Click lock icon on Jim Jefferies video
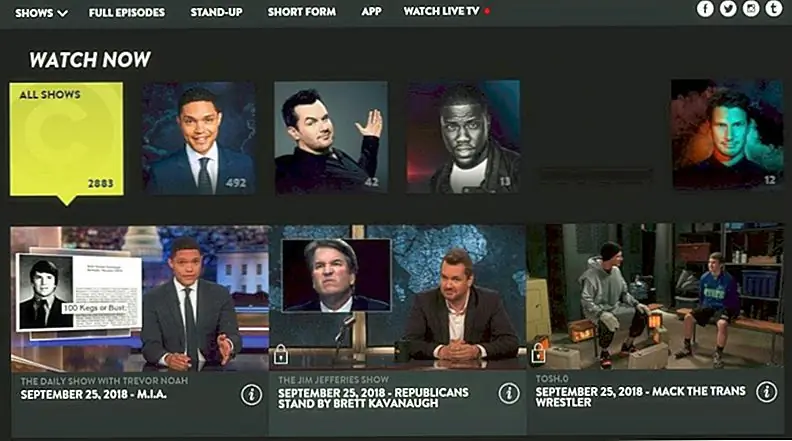This screenshot has height=441, width=792. click(281, 354)
